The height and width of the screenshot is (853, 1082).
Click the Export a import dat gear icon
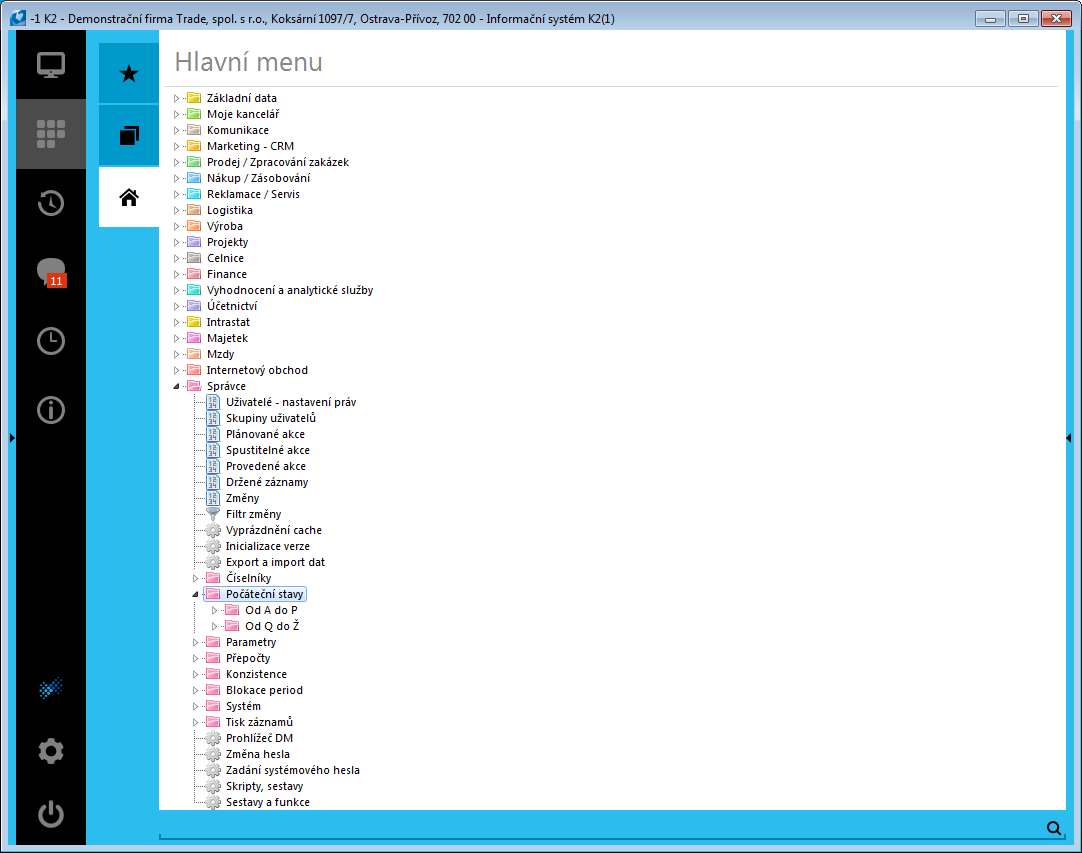[x=213, y=562]
